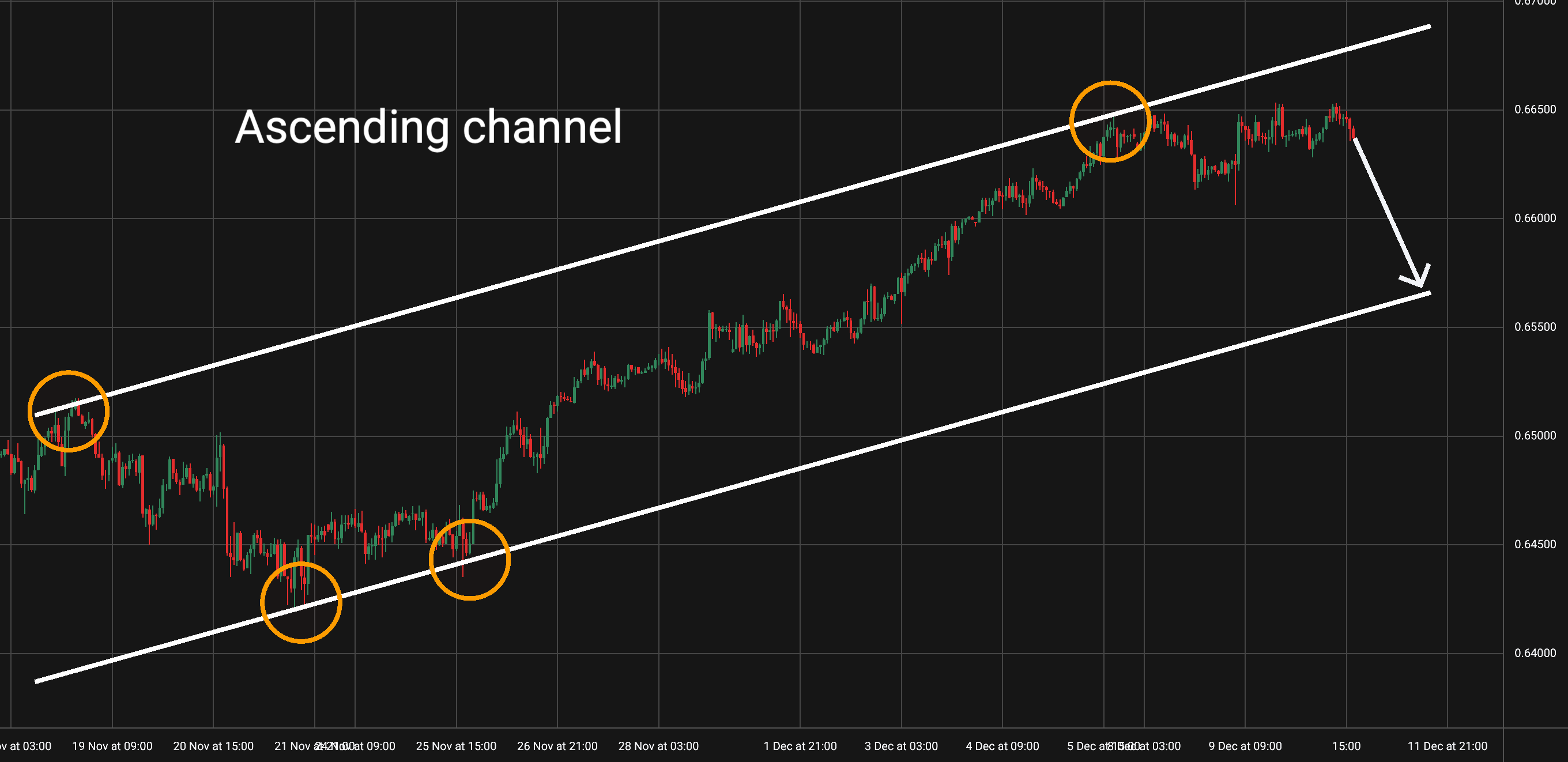Click the "28 Nov at 03:00" time label

[x=658, y=746]
